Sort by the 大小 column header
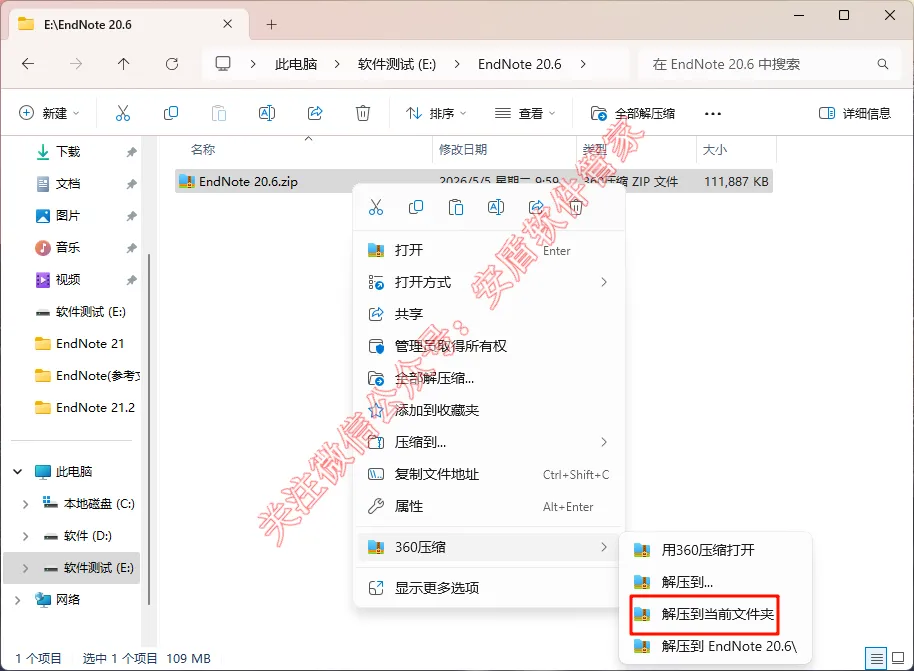The height and width of the screenshot is (671, 914). coord(715,150)
